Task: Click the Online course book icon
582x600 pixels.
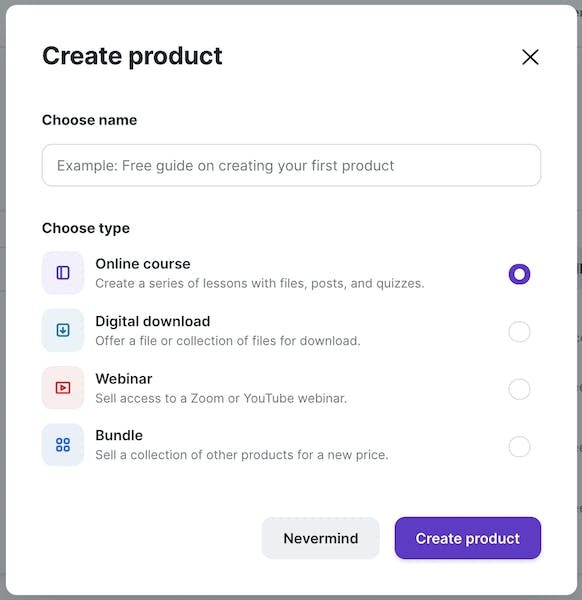Action: (63, 273)
